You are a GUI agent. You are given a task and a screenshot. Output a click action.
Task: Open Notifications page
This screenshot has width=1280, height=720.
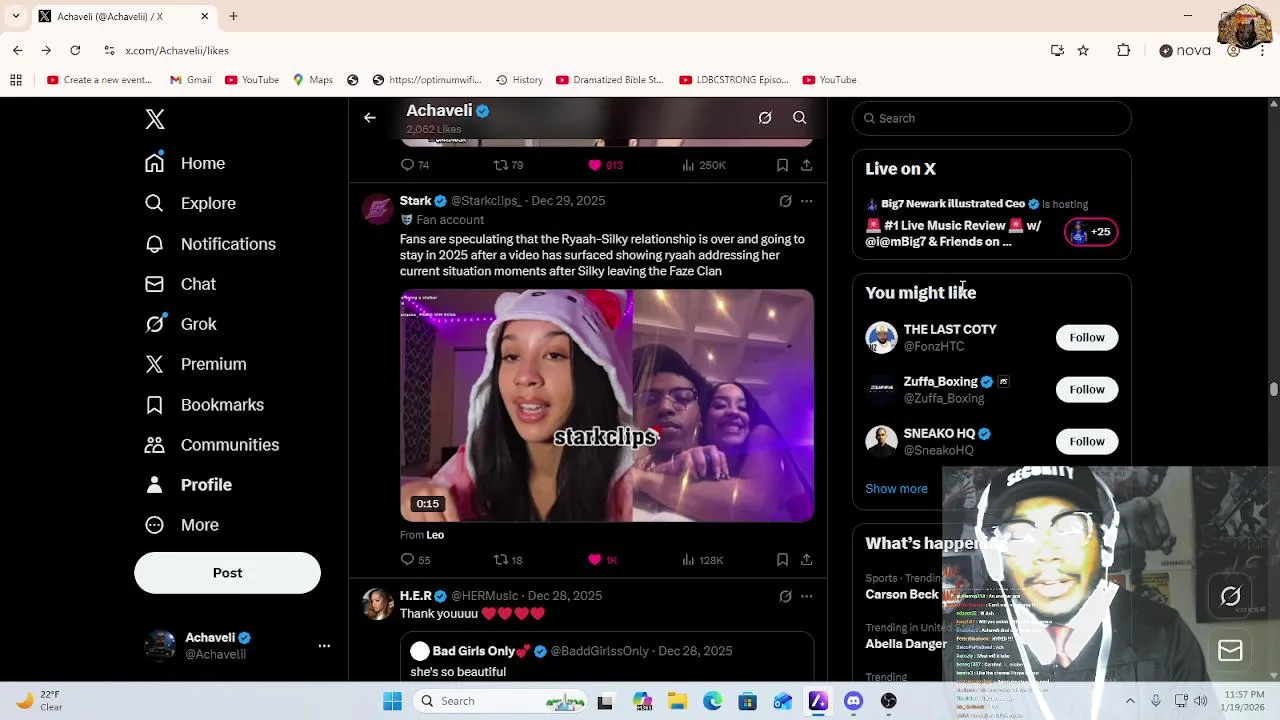point(210,244)
